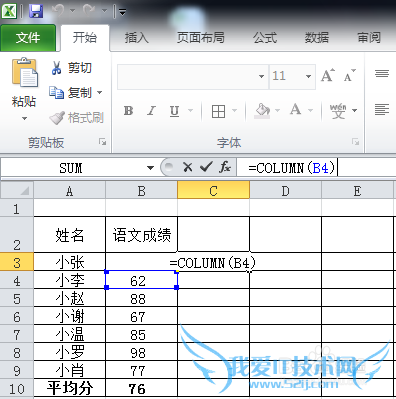
Task: Click the Select All corner triangle
Action: coord(17,190)
